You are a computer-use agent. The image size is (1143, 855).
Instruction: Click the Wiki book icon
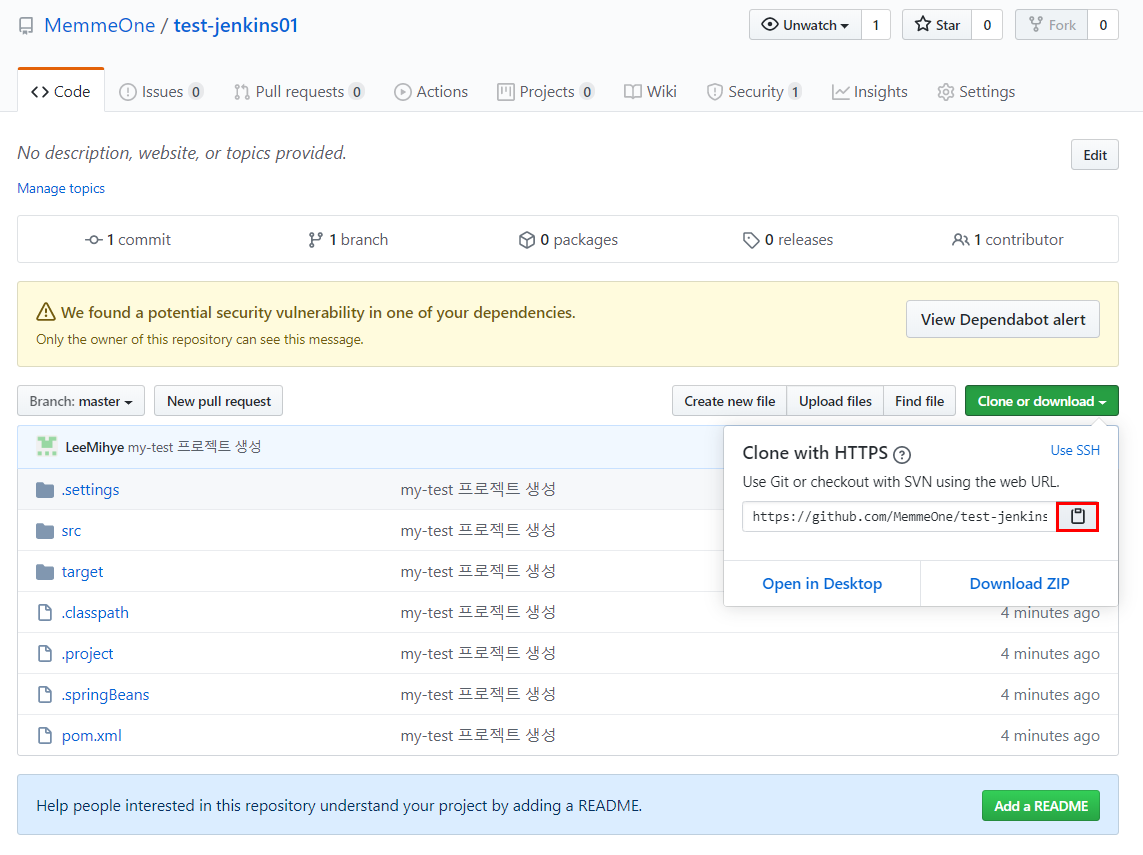[x=633, y=92]
